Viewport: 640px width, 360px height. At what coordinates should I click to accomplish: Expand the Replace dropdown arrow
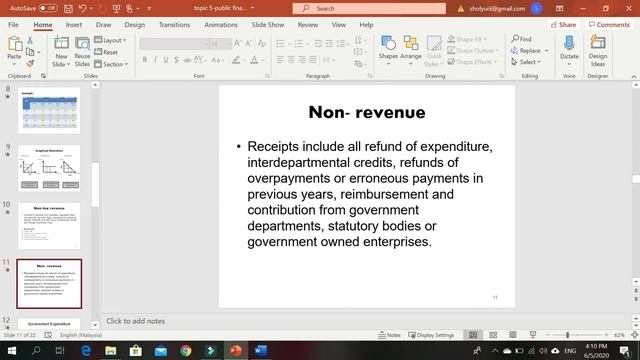point(547,51)
